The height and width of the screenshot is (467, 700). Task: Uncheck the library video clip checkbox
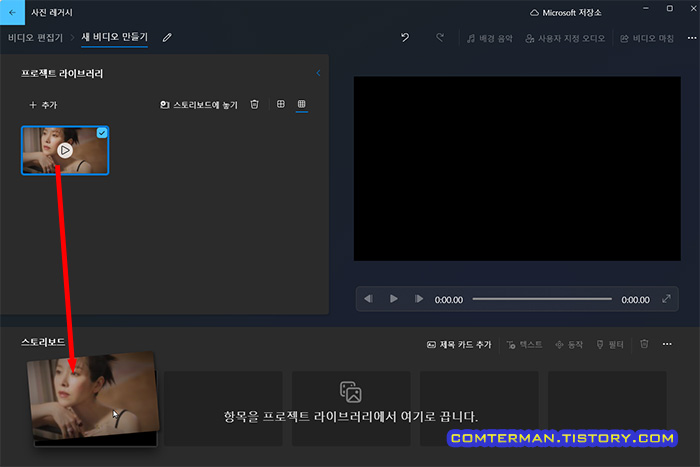[x=102, y=133]
